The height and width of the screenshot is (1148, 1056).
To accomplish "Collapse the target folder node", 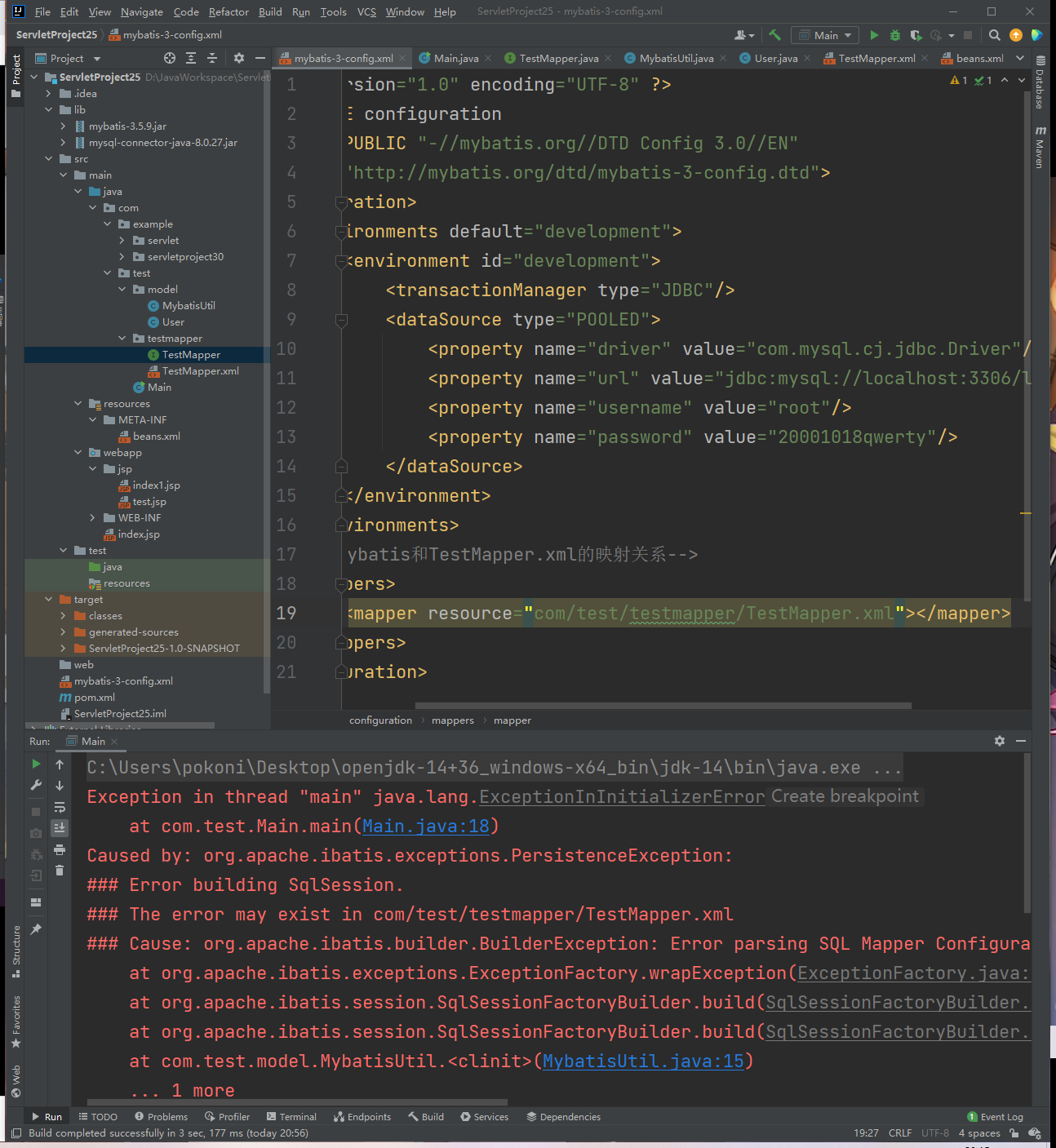I will (x=49, y=599).
